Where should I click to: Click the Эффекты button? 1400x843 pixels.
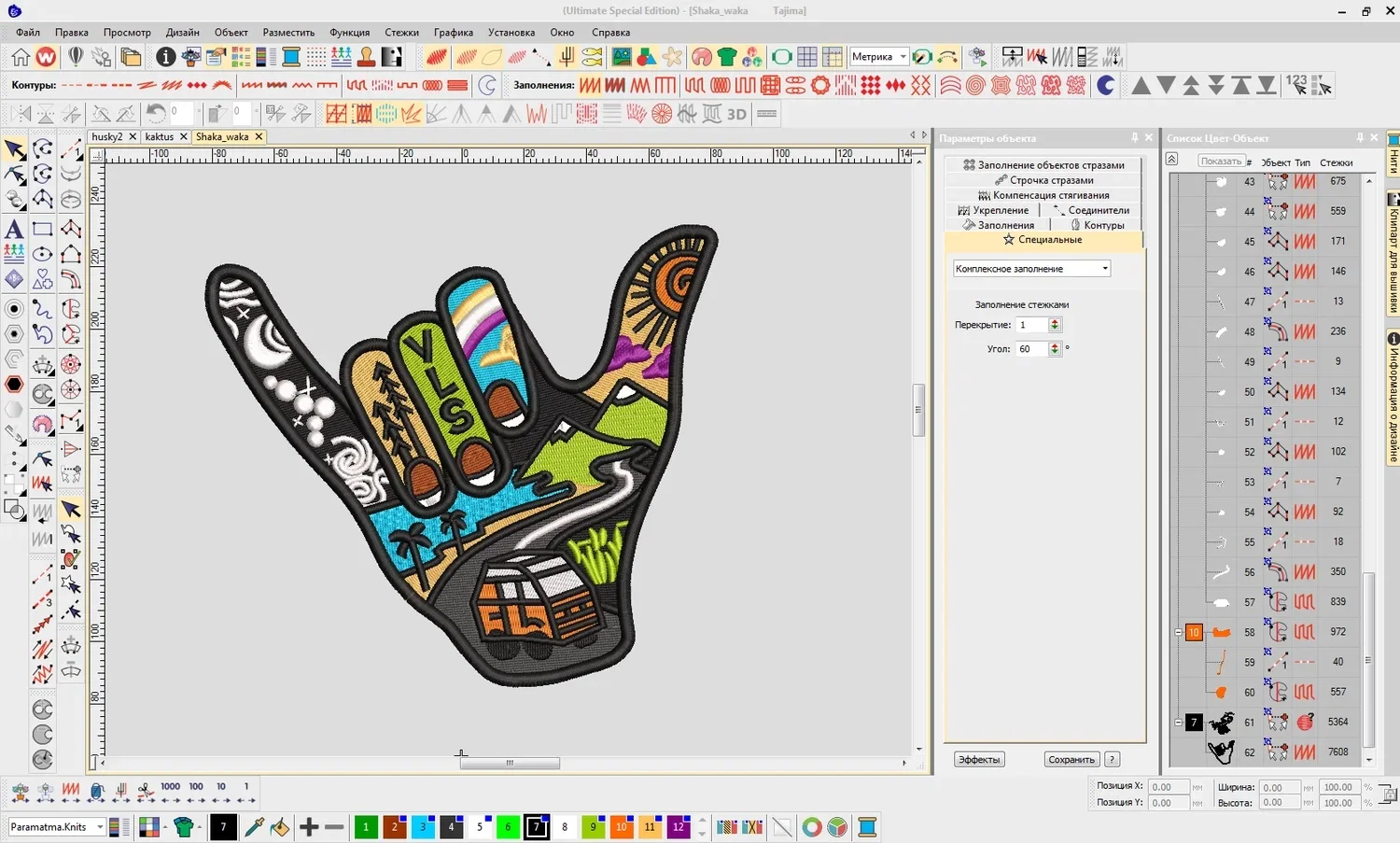979,760
